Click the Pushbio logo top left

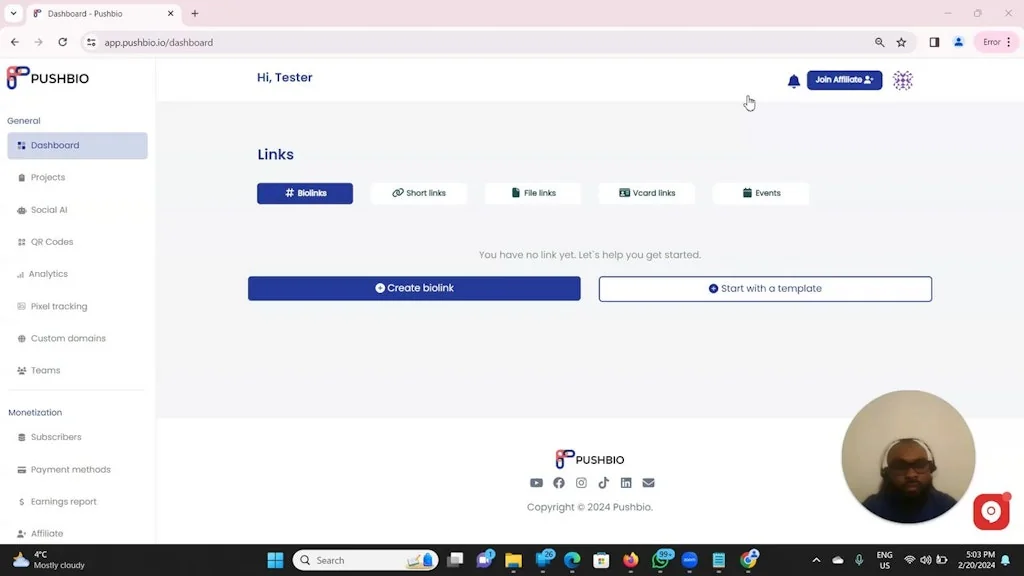pos(47,78)
